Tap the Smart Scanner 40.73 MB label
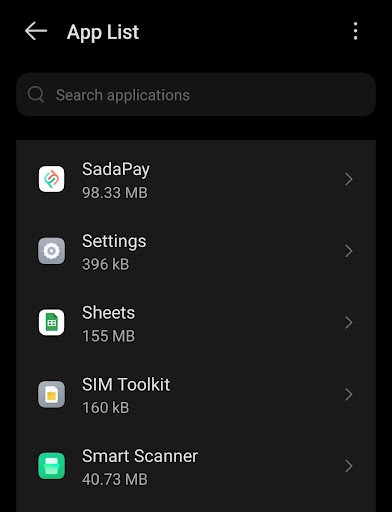 coord(115,480)
